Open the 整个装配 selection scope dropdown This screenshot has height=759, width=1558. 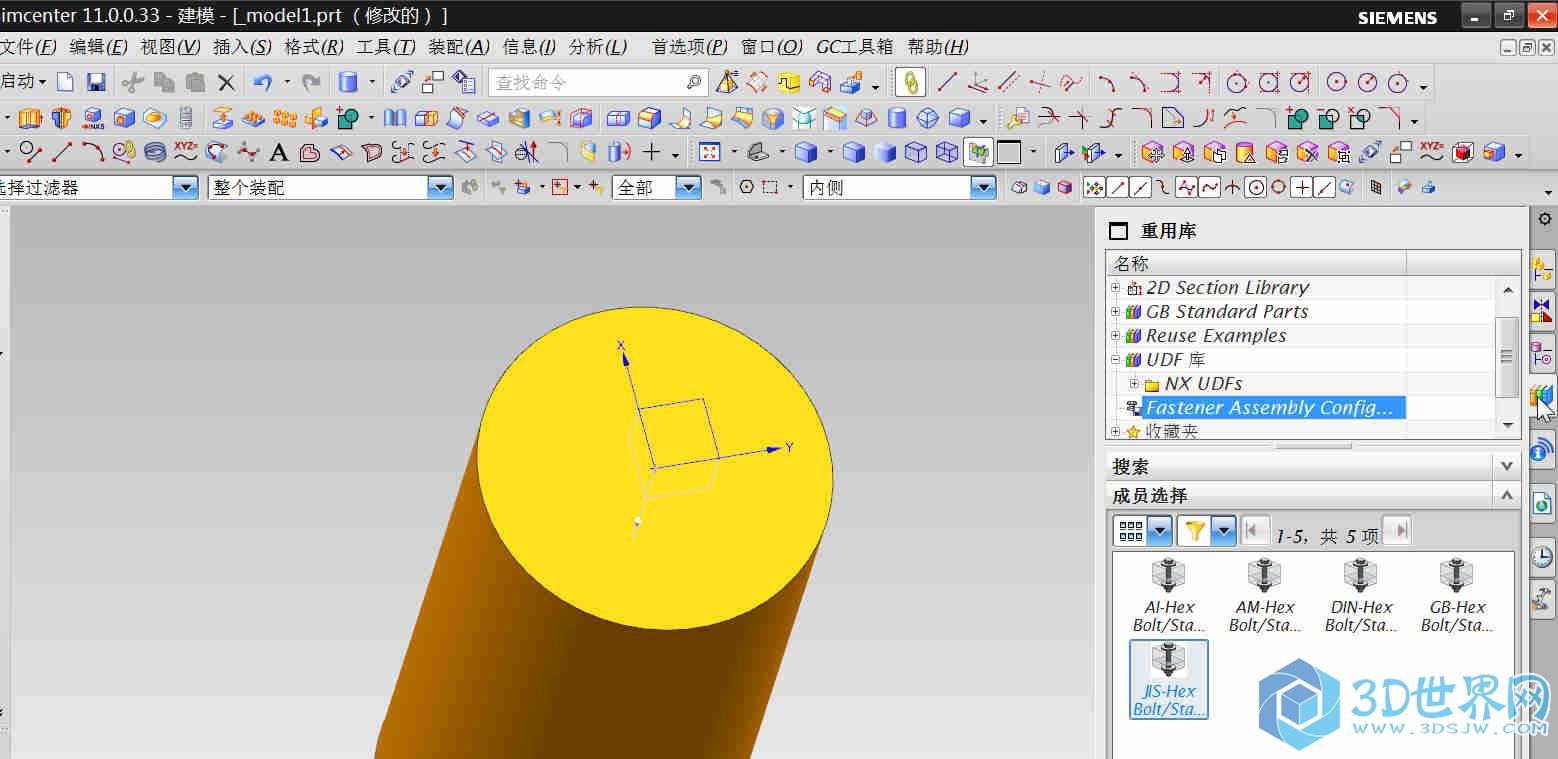[440, 187]
